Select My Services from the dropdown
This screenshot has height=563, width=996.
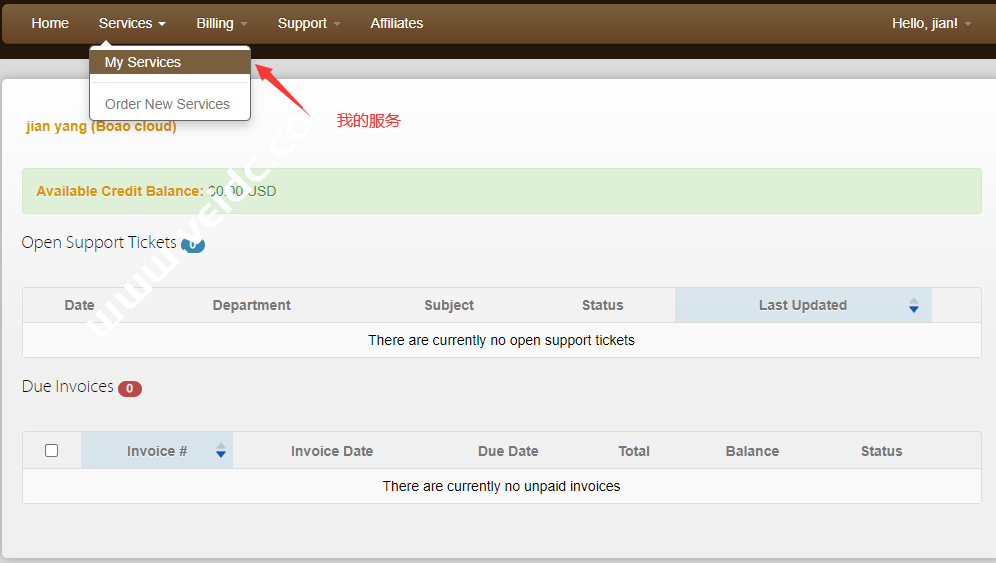[x=143, y=62]
